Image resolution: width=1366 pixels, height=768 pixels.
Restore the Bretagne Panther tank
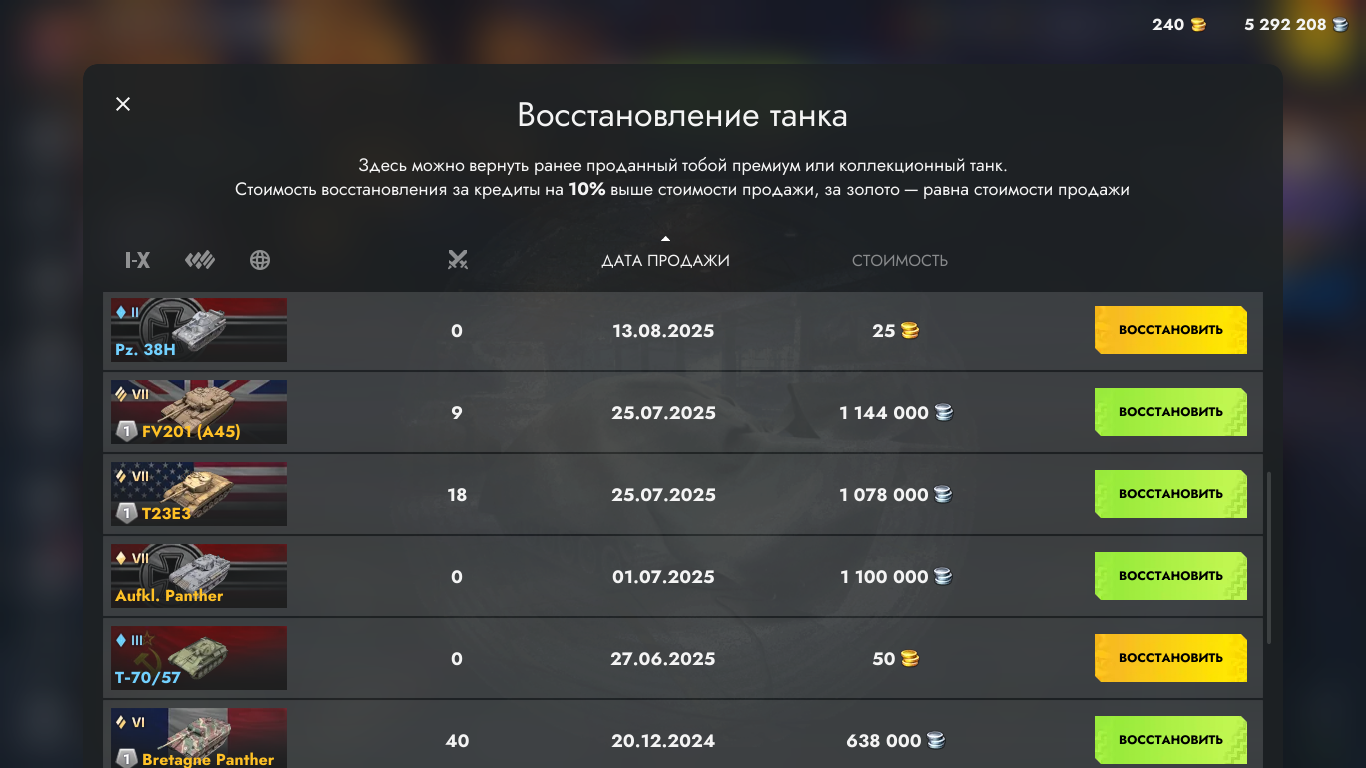tap(1170, 740)
